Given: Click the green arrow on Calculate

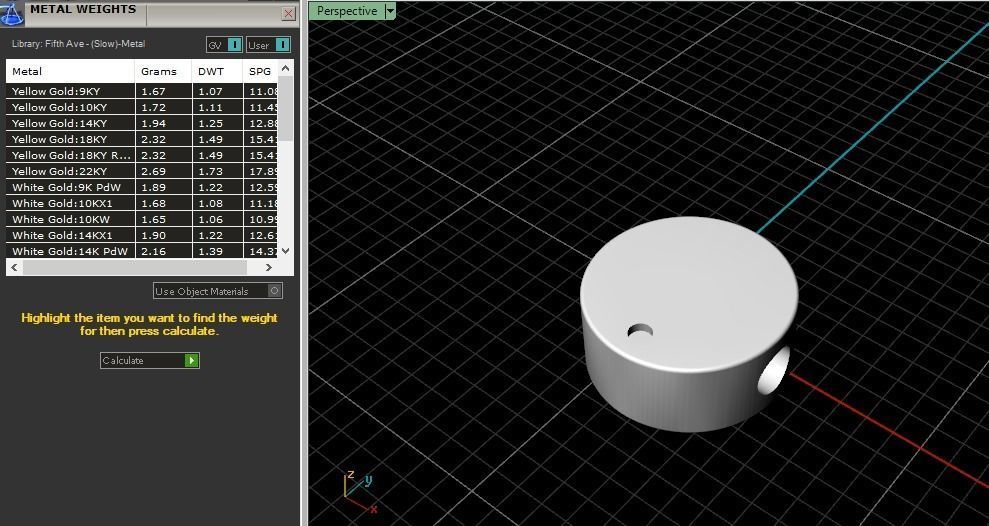Looking at the screenshot, I should tap(192, 360).
